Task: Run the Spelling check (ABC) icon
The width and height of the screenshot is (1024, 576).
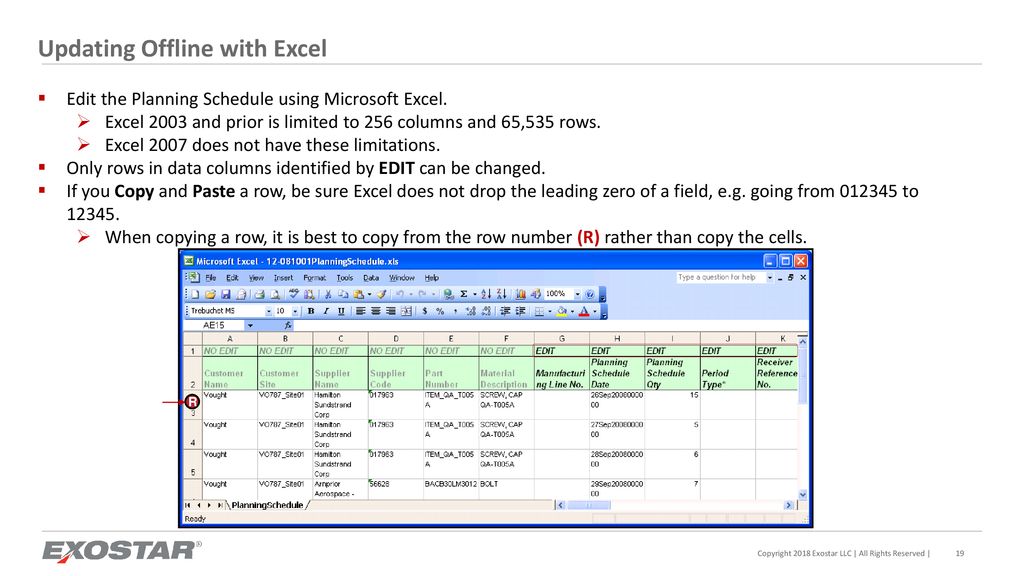Action: (x=294, y=294)
